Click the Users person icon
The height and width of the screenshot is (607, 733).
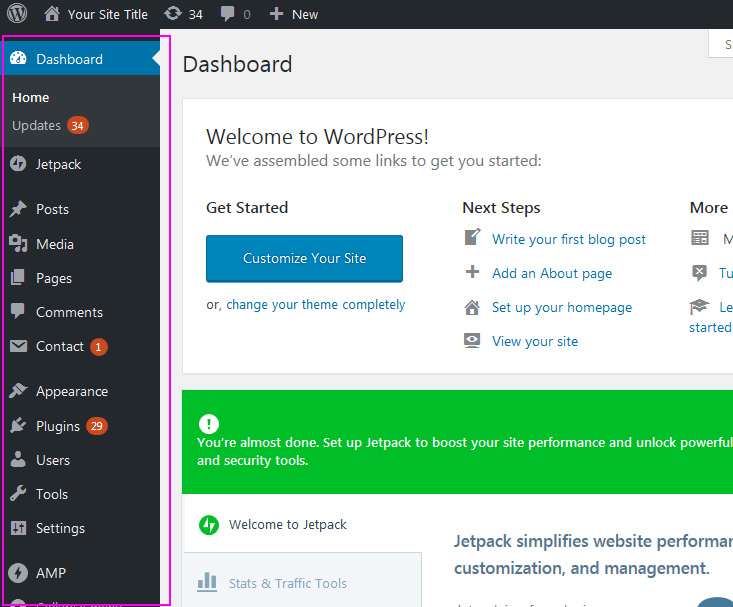point(18,459)
